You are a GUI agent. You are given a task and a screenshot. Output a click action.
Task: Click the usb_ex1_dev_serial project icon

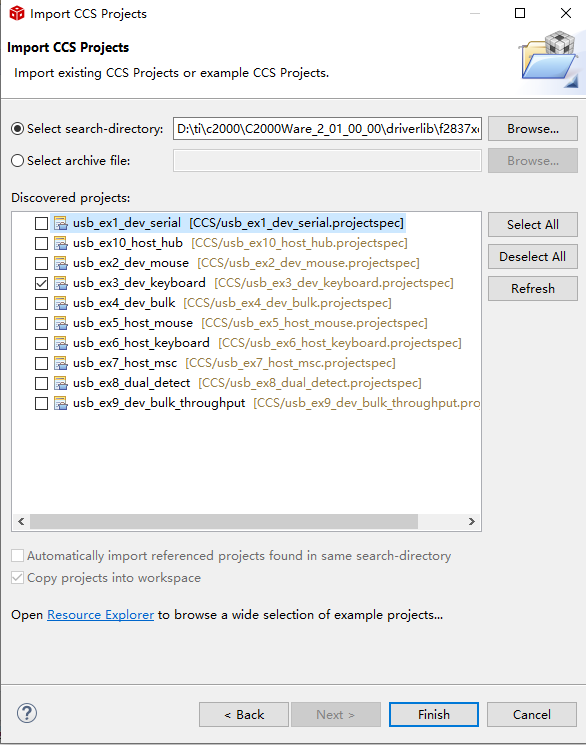click(x=60, y=223)
